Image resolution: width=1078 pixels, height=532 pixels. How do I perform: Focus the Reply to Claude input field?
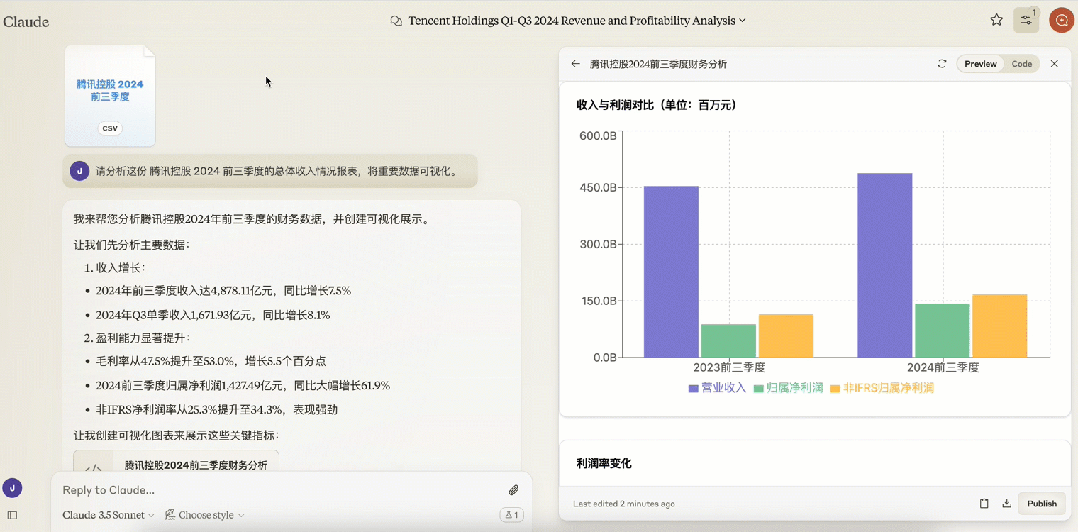click(278, 490)
